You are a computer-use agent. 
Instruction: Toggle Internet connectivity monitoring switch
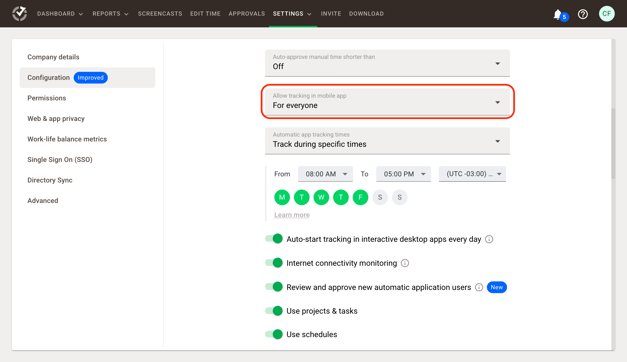coord(274,263)
